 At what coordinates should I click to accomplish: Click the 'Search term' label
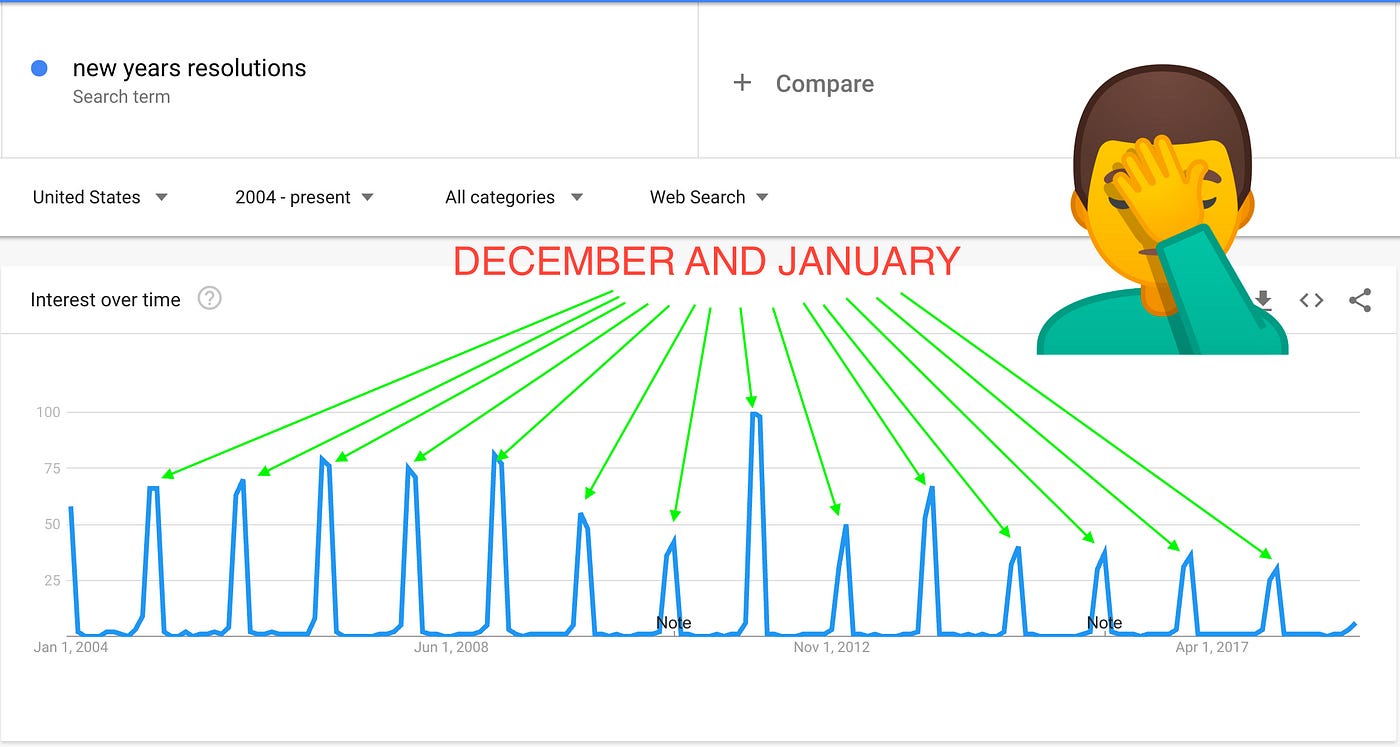tap(121, 97)
